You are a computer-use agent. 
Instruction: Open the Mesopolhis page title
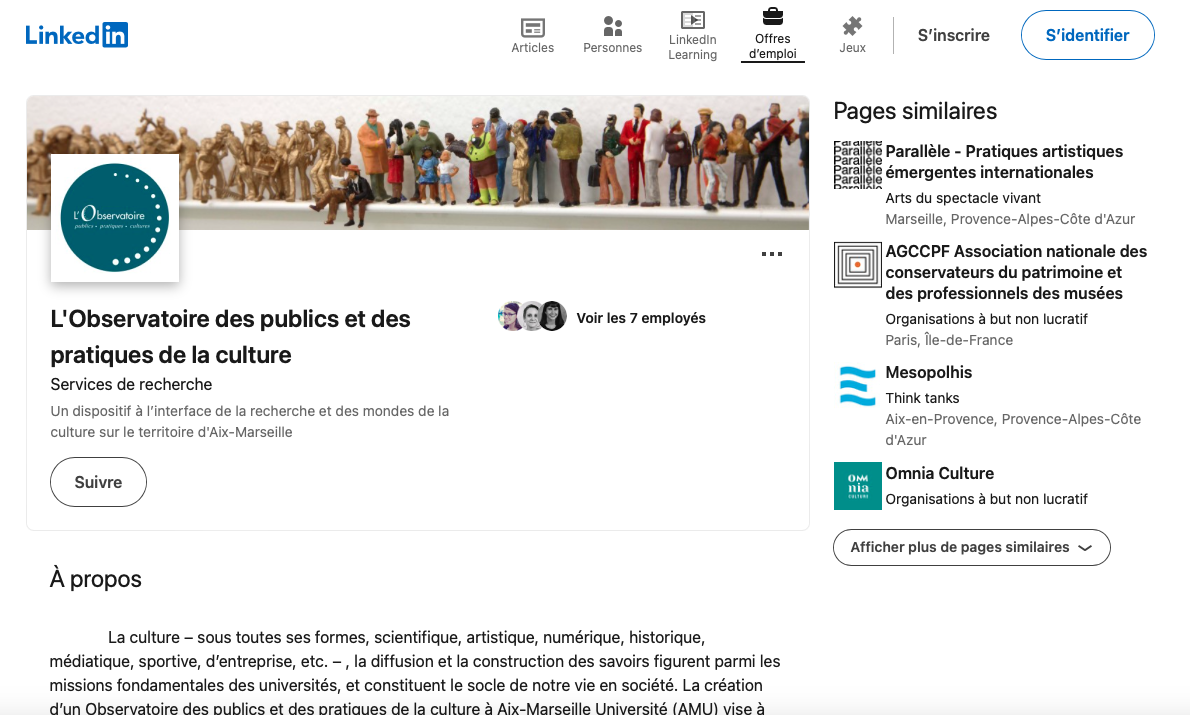pyautogui.click(x=929, y=373)
